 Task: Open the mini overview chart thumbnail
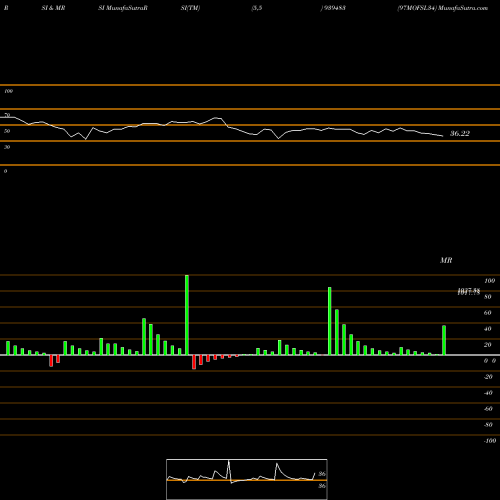(x=247, y=479)
